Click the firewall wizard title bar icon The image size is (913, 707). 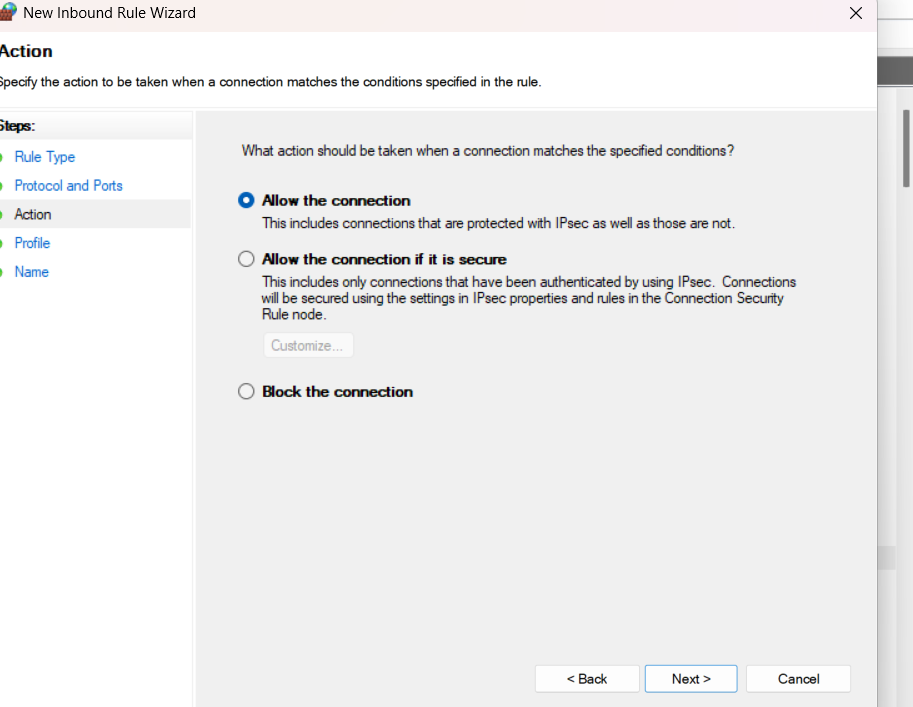click(8, 12)
